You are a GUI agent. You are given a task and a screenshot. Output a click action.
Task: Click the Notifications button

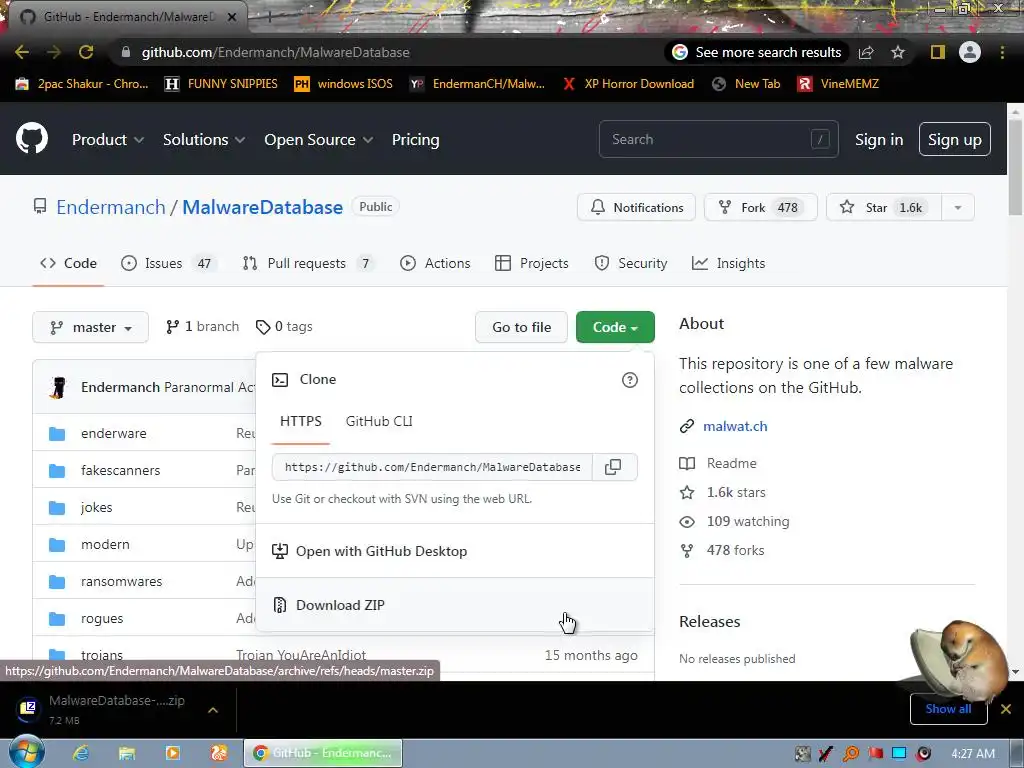click(637, 208)
